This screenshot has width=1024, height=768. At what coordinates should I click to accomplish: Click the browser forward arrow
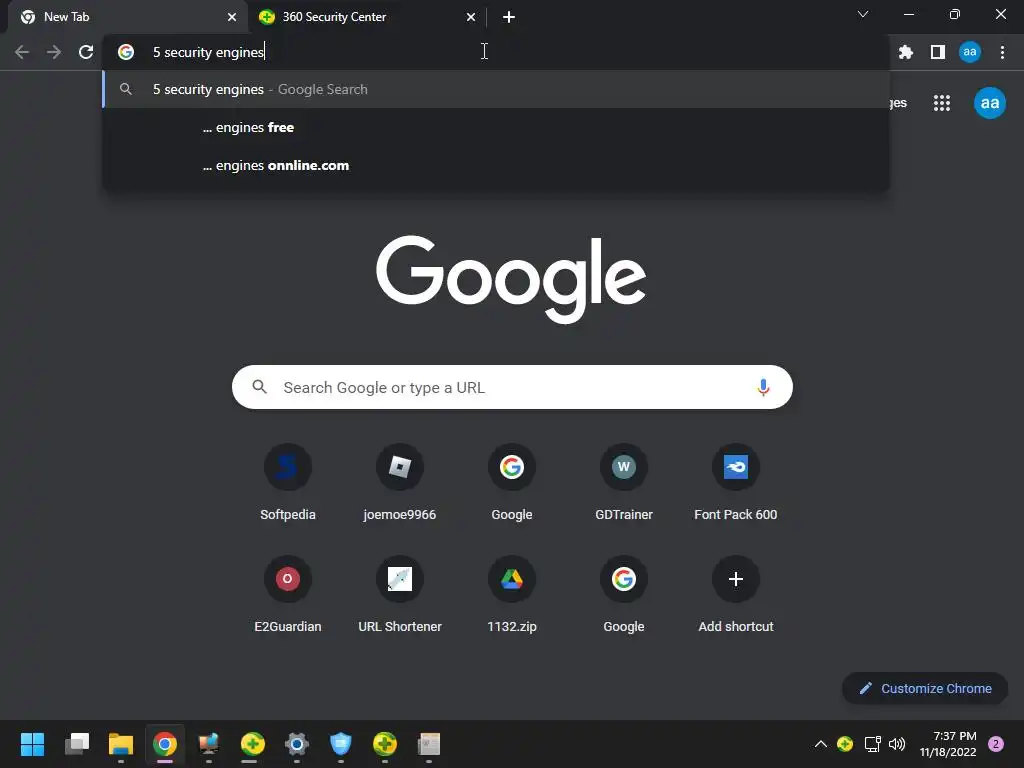coord(54,52)
